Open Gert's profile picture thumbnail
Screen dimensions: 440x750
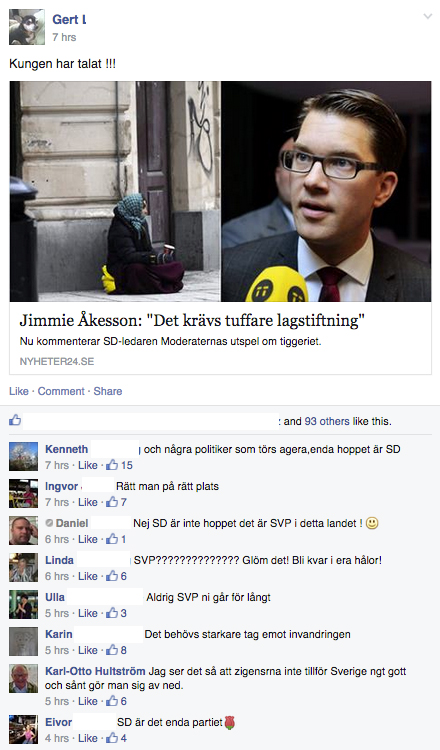pos(27,27)
